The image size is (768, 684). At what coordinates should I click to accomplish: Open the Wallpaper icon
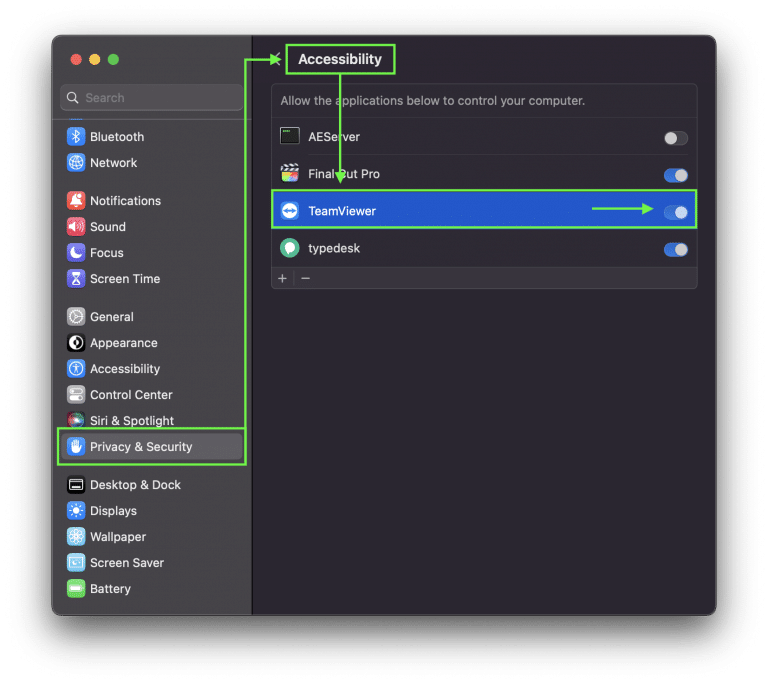pyautogui.click(x=76, y=537)
